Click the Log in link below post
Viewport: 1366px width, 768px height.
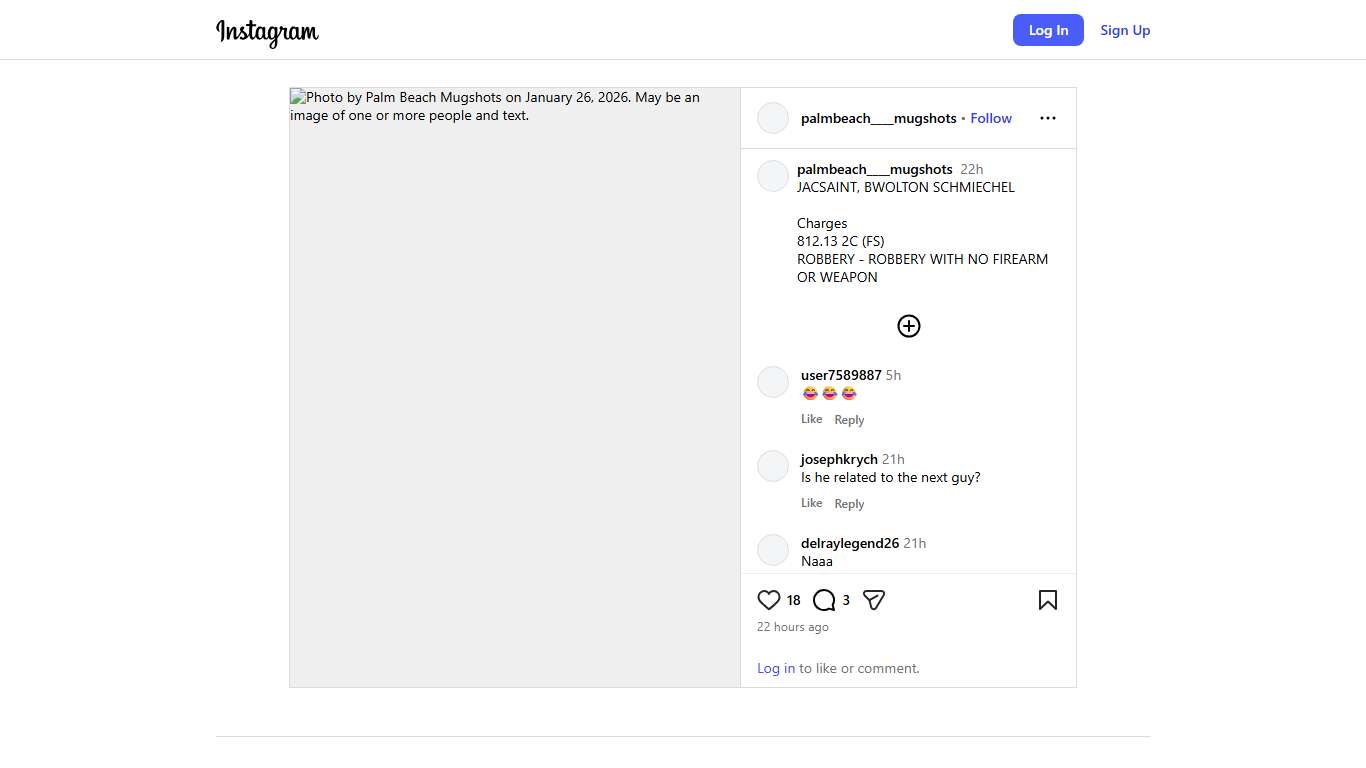coord(775,668)
